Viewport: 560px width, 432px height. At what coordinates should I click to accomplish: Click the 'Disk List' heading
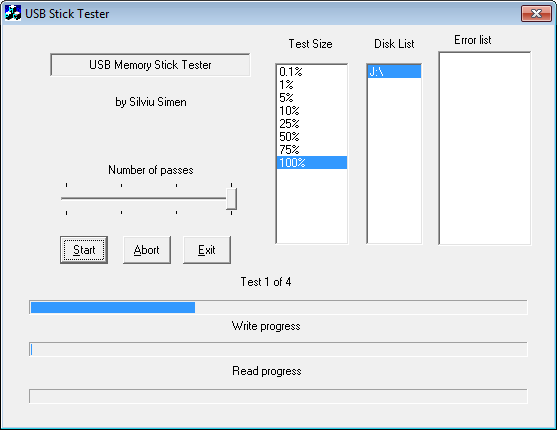pyautogui.click(x=394, y=44)
